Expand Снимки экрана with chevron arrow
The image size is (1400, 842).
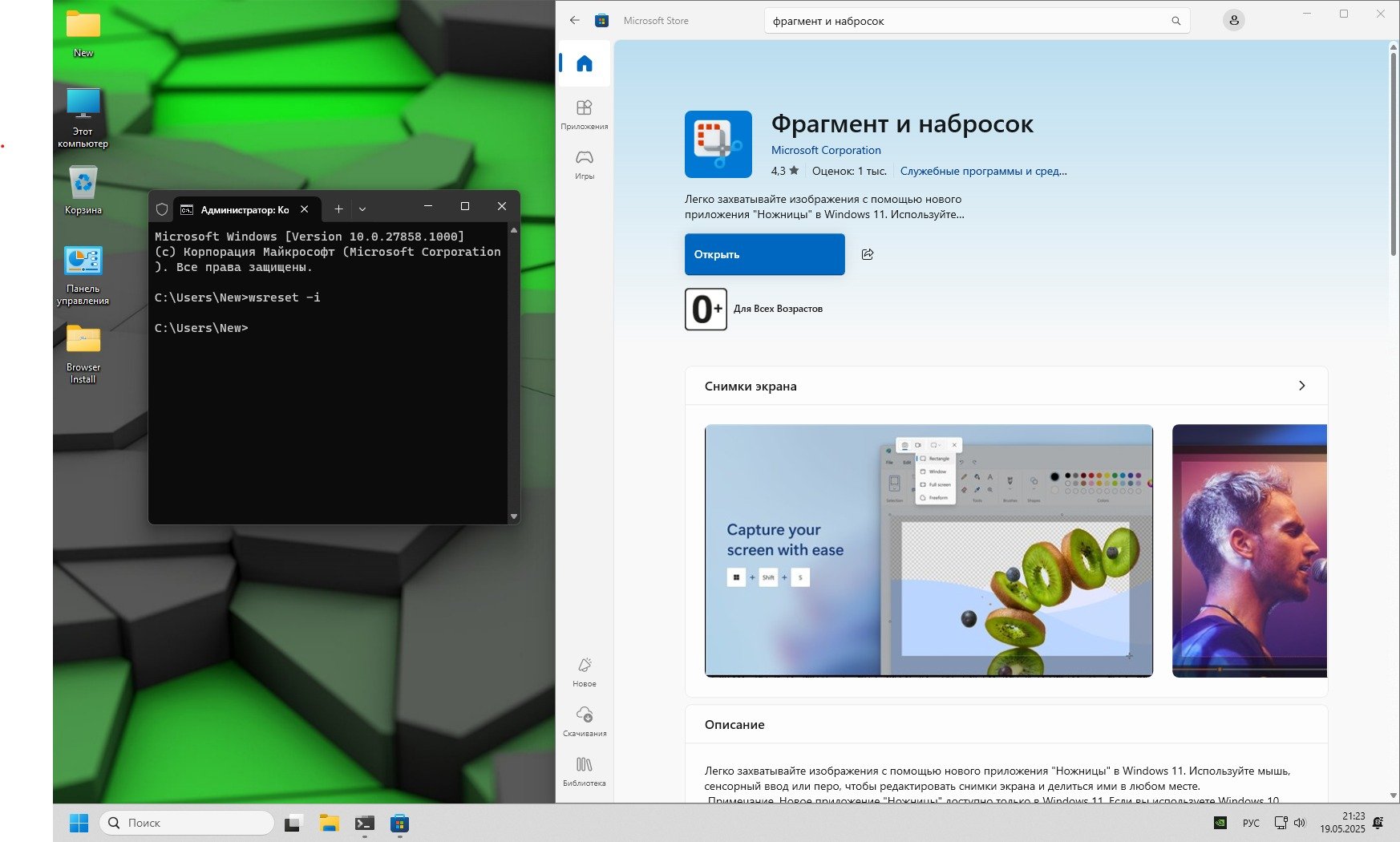coord(1301,386)
